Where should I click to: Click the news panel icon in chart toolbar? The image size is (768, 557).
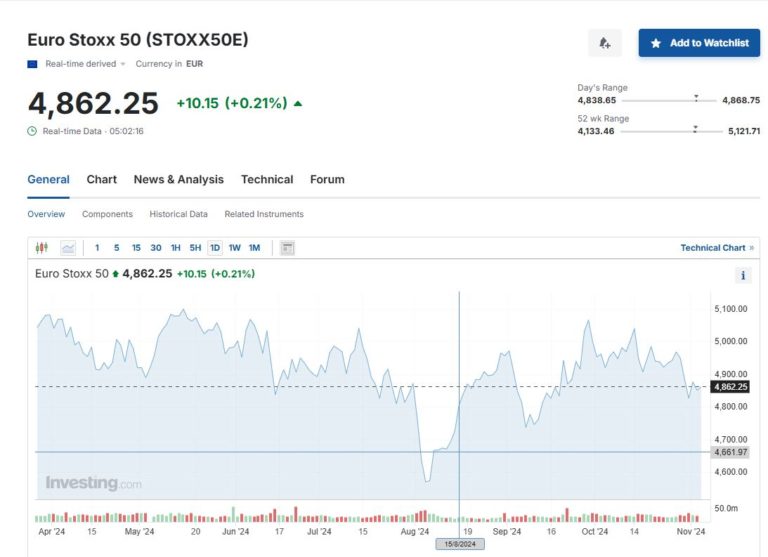coord(287,248)
